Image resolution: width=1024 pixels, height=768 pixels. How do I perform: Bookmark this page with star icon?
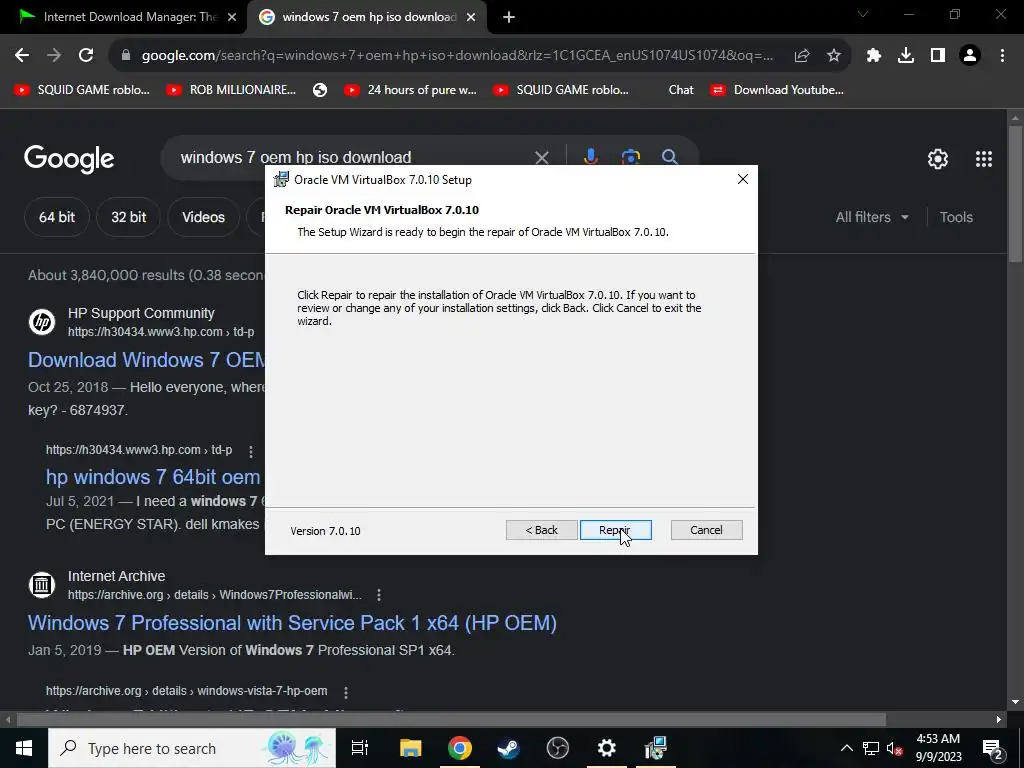click(833, 56)
